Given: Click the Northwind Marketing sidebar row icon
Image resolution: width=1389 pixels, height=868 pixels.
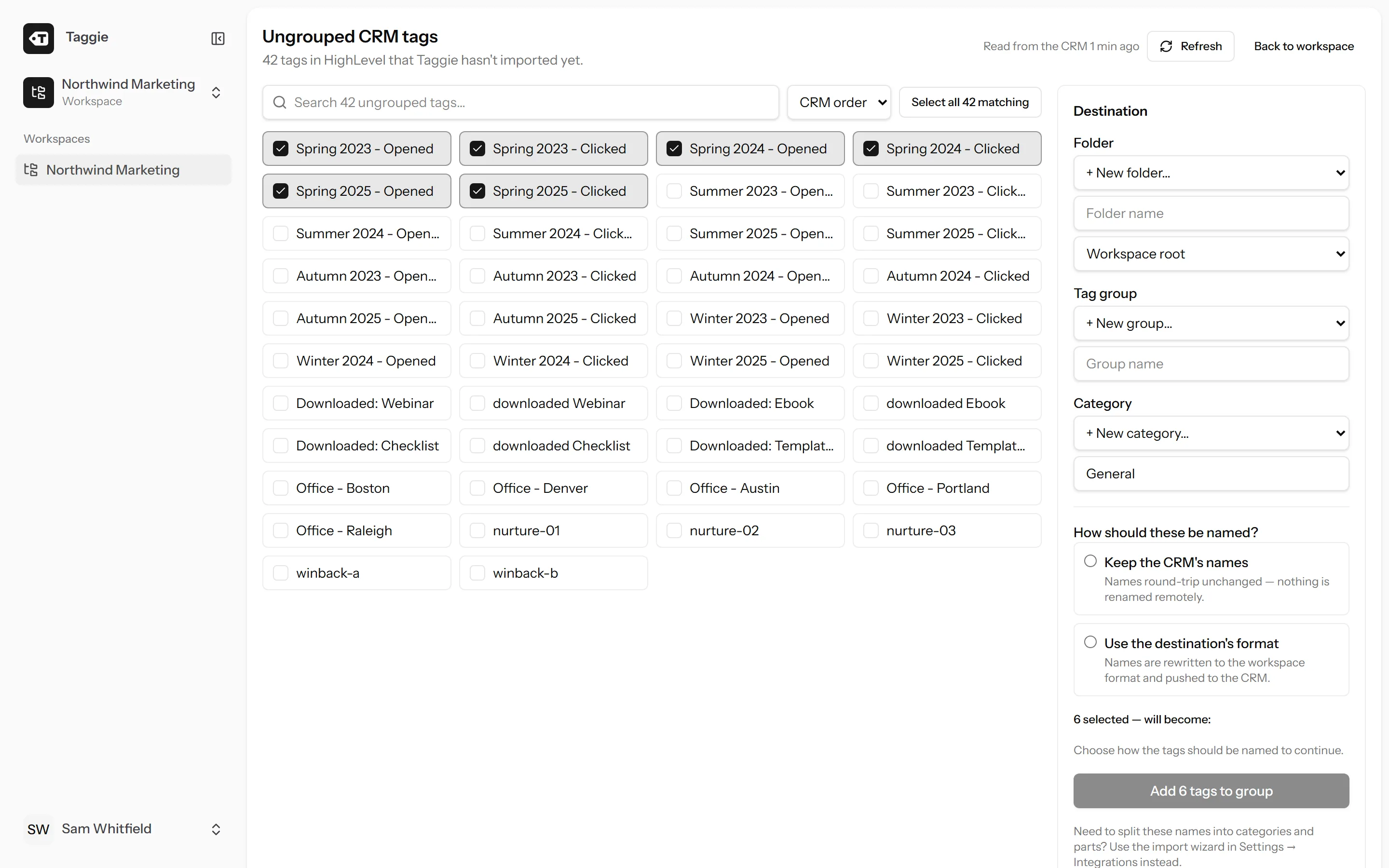Looking at the screenshot, I should click(31, 170).
